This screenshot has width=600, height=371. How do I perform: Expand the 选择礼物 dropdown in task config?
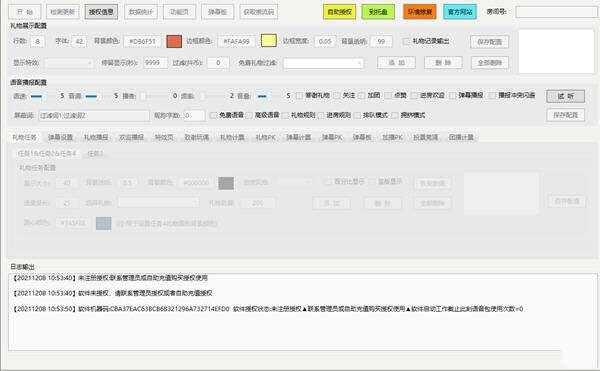point(158,203)
